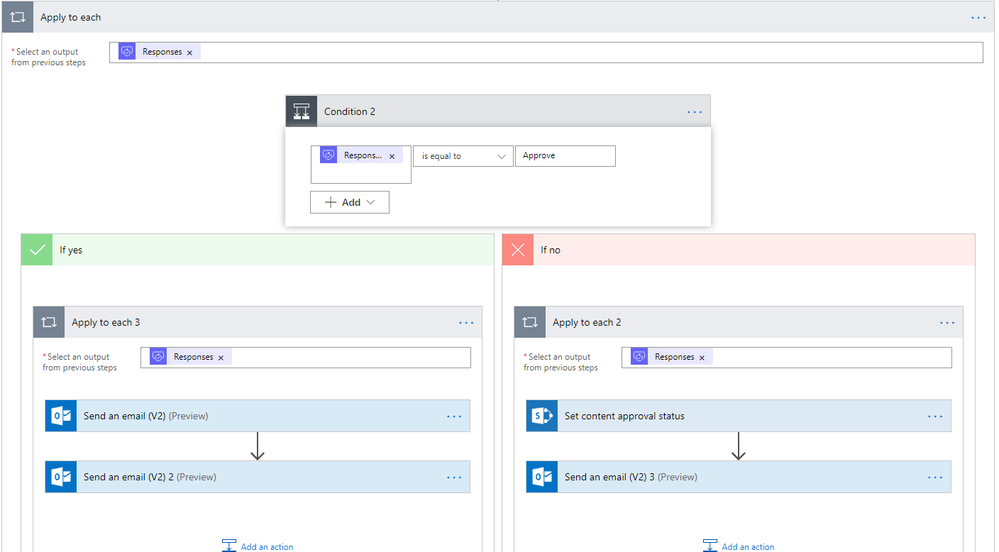This screenshot has width=999, height=552.
Task: Expand the Set content approval status action
Action: click(738, 416)
